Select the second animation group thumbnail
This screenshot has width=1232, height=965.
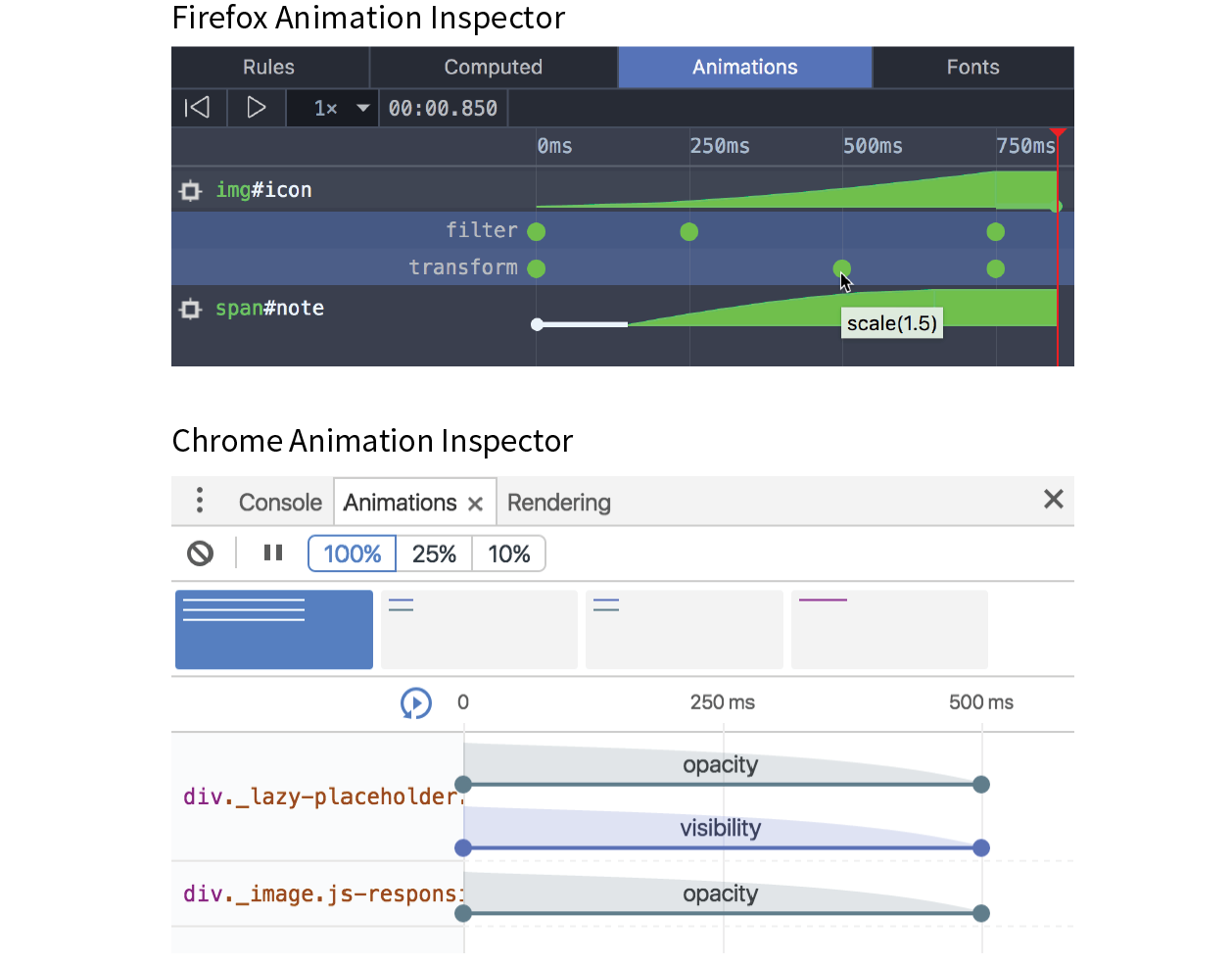479,630
